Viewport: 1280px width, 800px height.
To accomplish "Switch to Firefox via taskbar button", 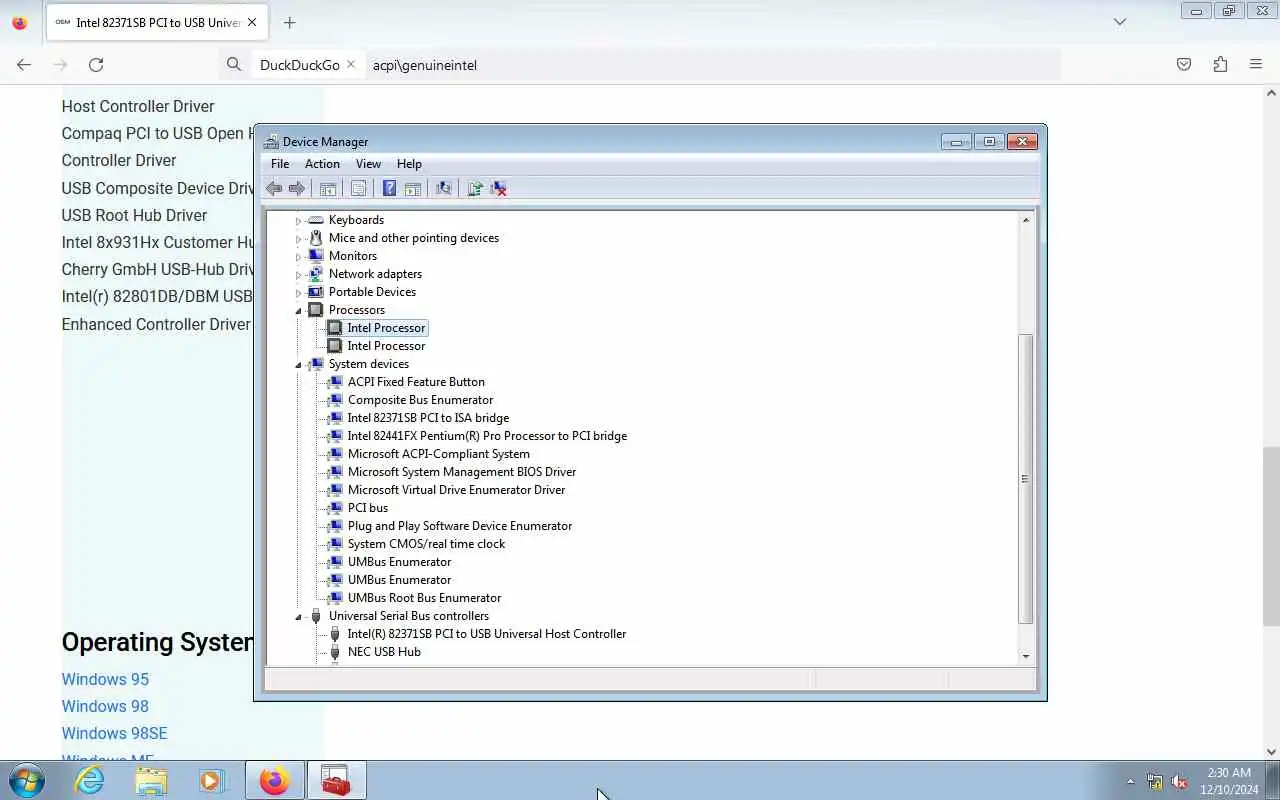I will 274,780.
